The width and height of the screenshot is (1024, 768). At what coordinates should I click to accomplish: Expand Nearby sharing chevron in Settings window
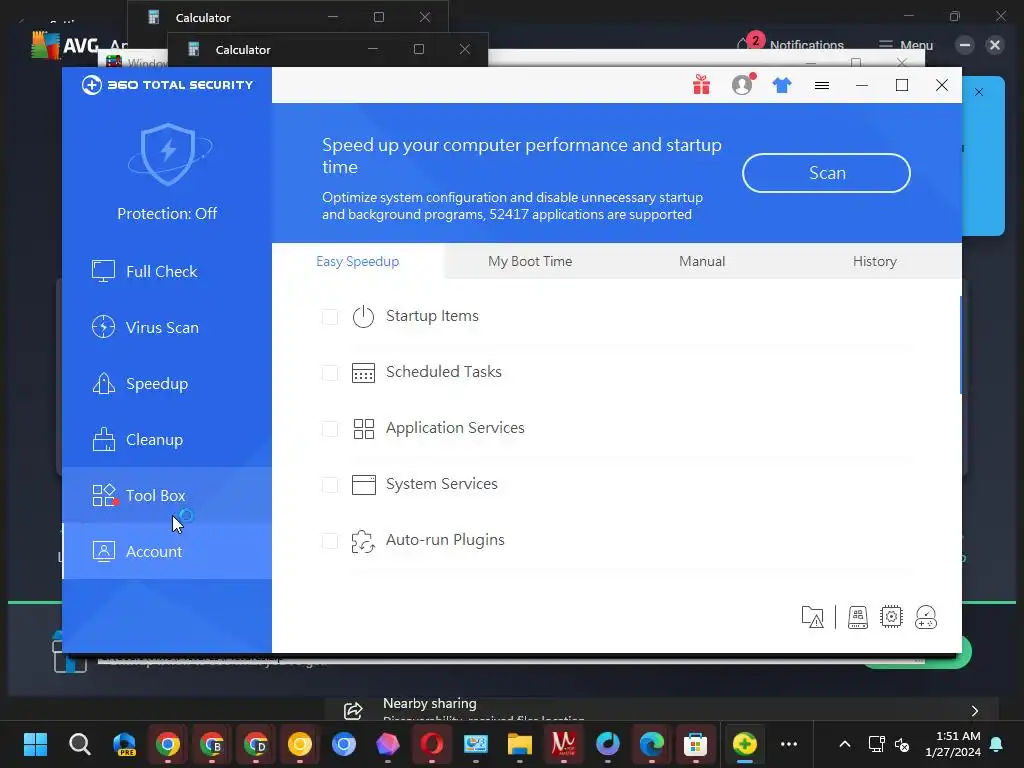click(x=974, y=711)
